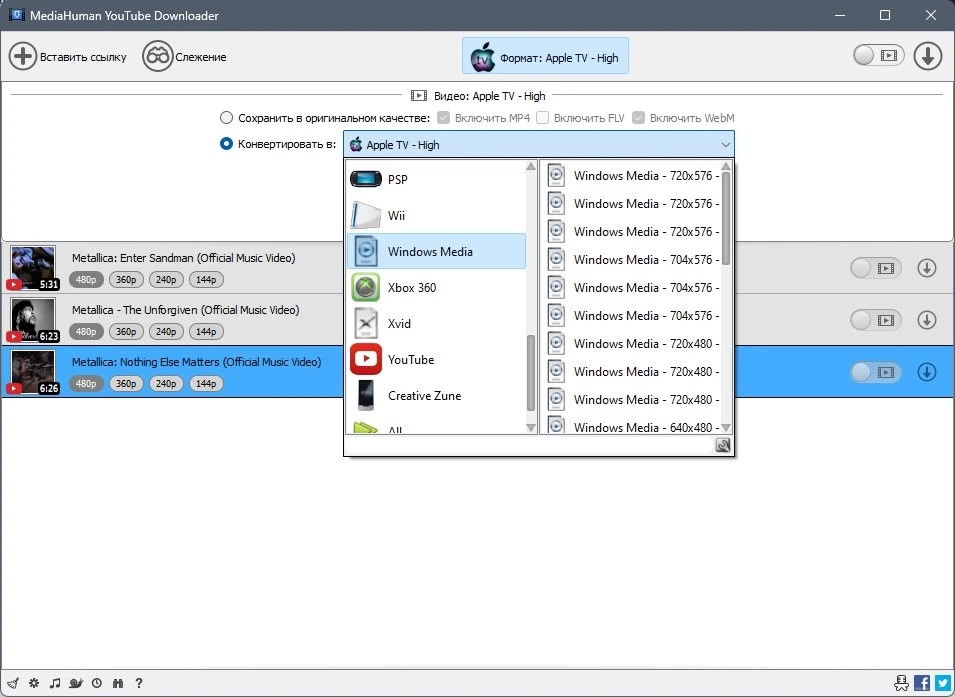Click the paste link plus icon

[x=23, y=57]
